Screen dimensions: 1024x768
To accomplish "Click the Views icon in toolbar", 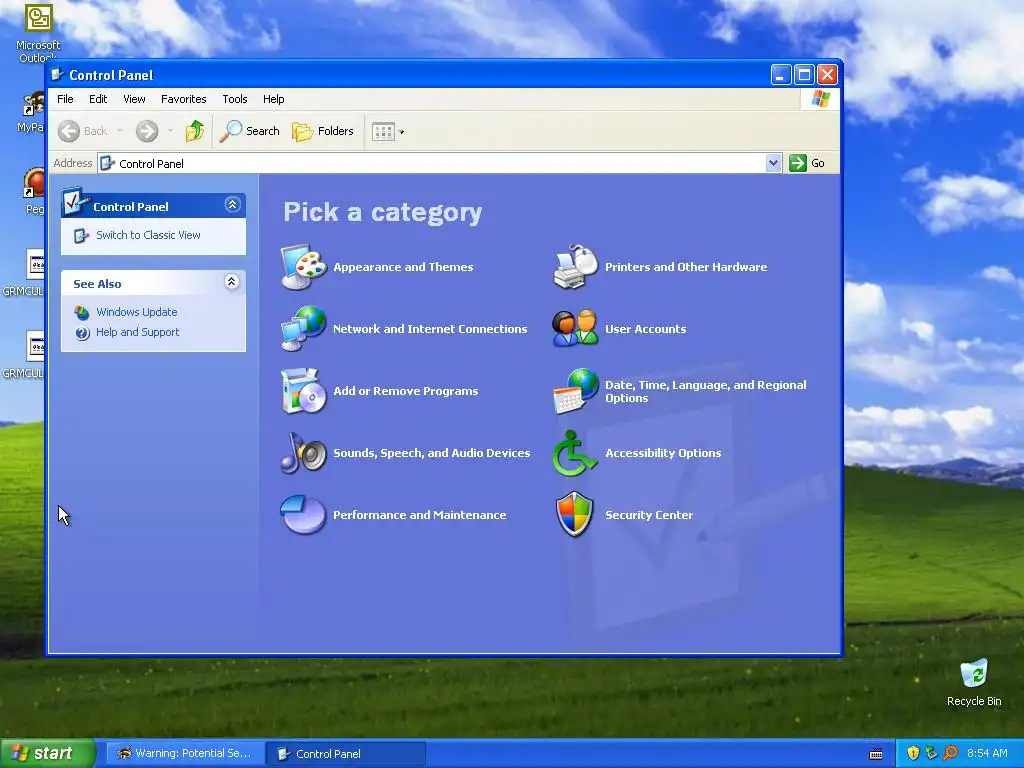I will (x=383, y=132).
